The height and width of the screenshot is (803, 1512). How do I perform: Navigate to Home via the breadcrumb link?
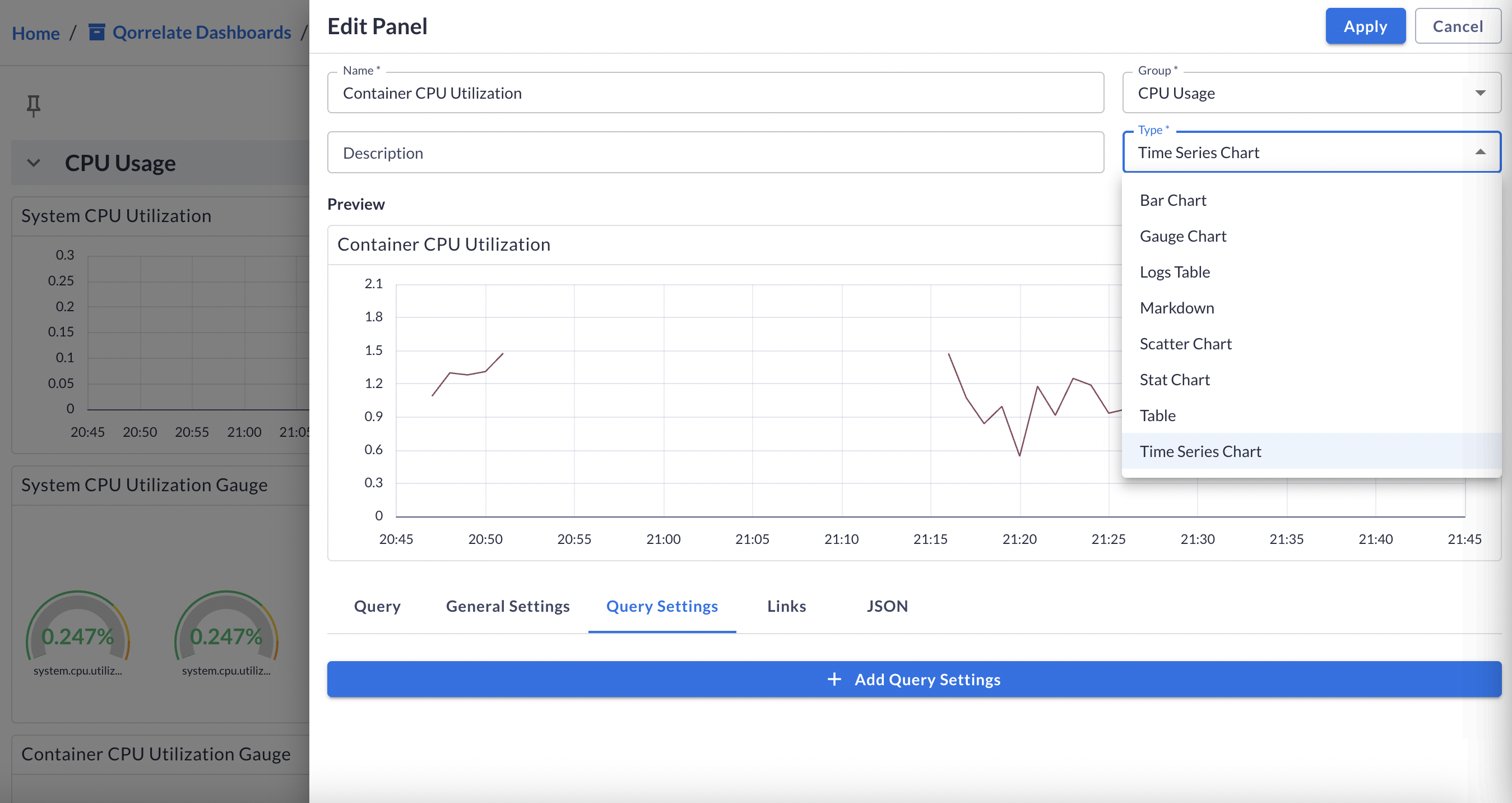35,33
